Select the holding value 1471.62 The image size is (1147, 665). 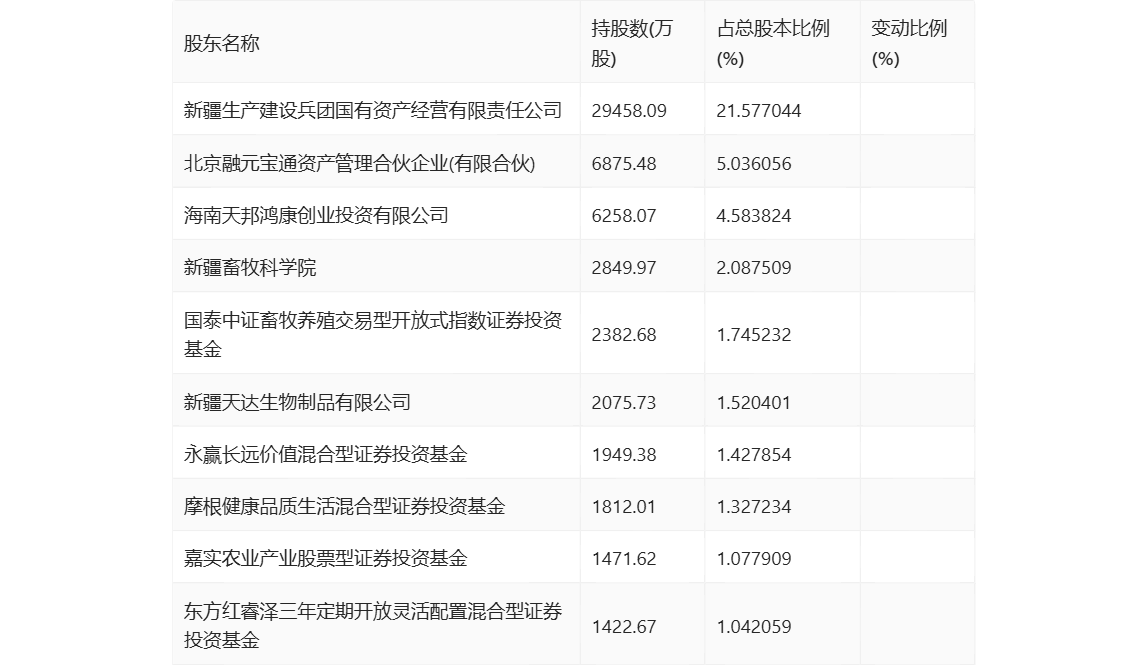pos(624,559)
